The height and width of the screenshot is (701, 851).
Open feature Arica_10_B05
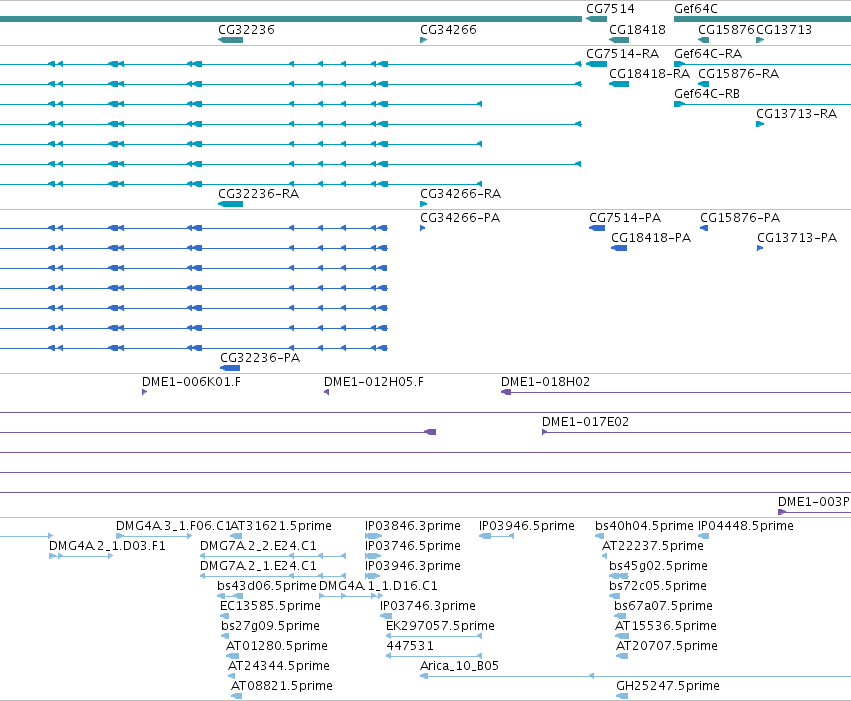point(459,667)
